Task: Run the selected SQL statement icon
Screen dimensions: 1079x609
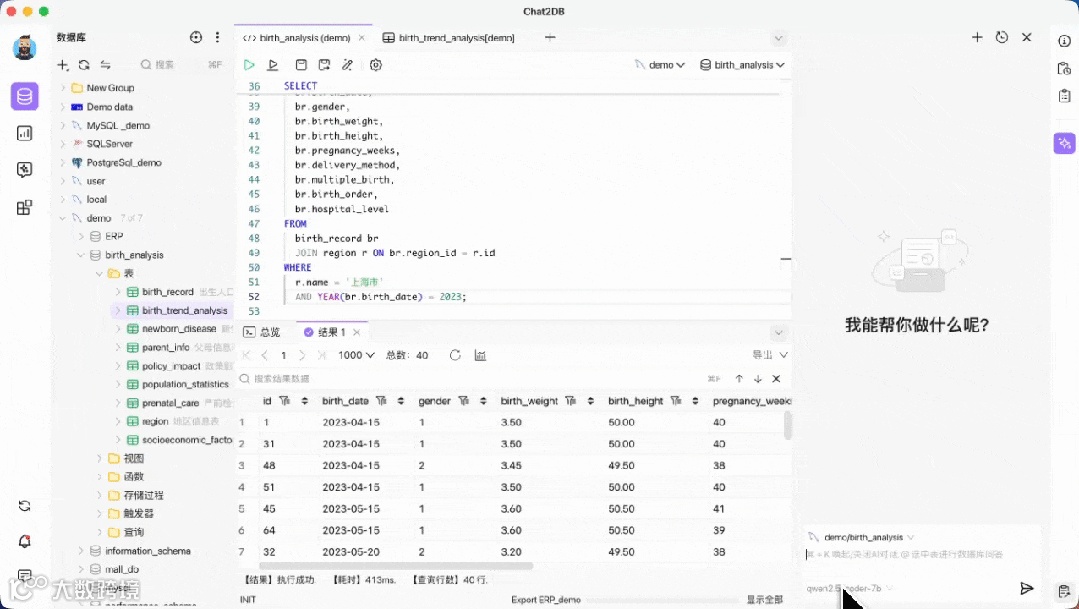Action: [273, 65]
